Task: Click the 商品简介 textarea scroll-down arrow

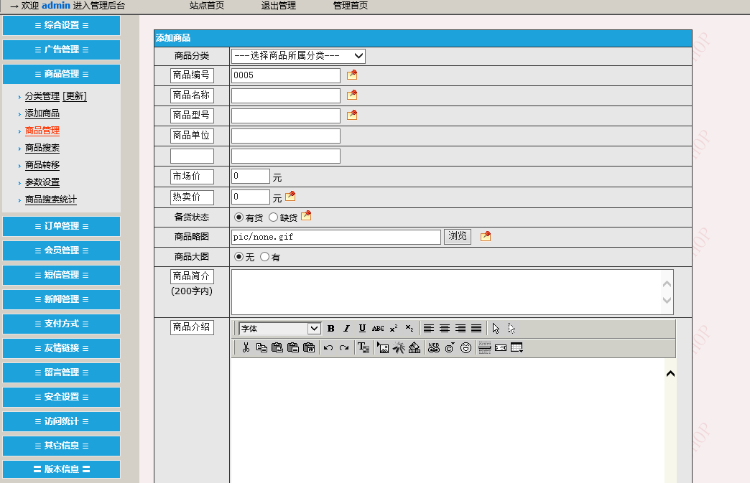Action: click(667, 300)
